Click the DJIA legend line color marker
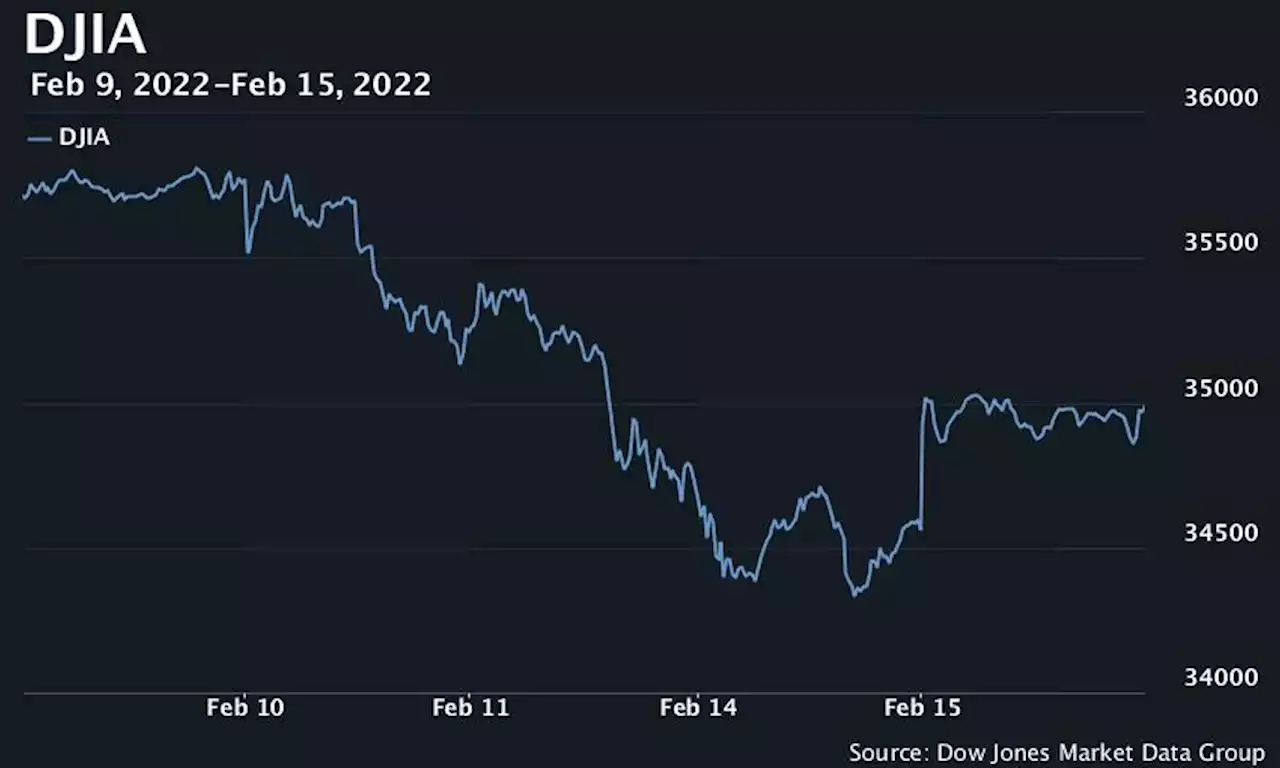 pos(40,139)
